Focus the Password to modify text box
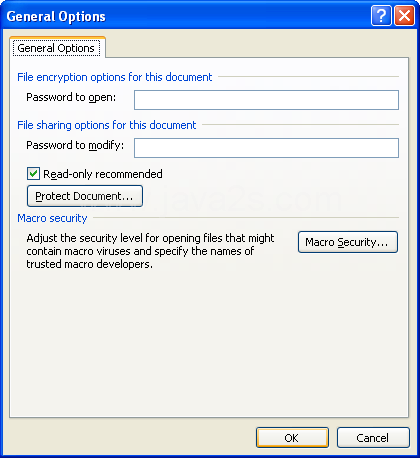The width and height of the screenshot is (420, 458). [266, 148]
